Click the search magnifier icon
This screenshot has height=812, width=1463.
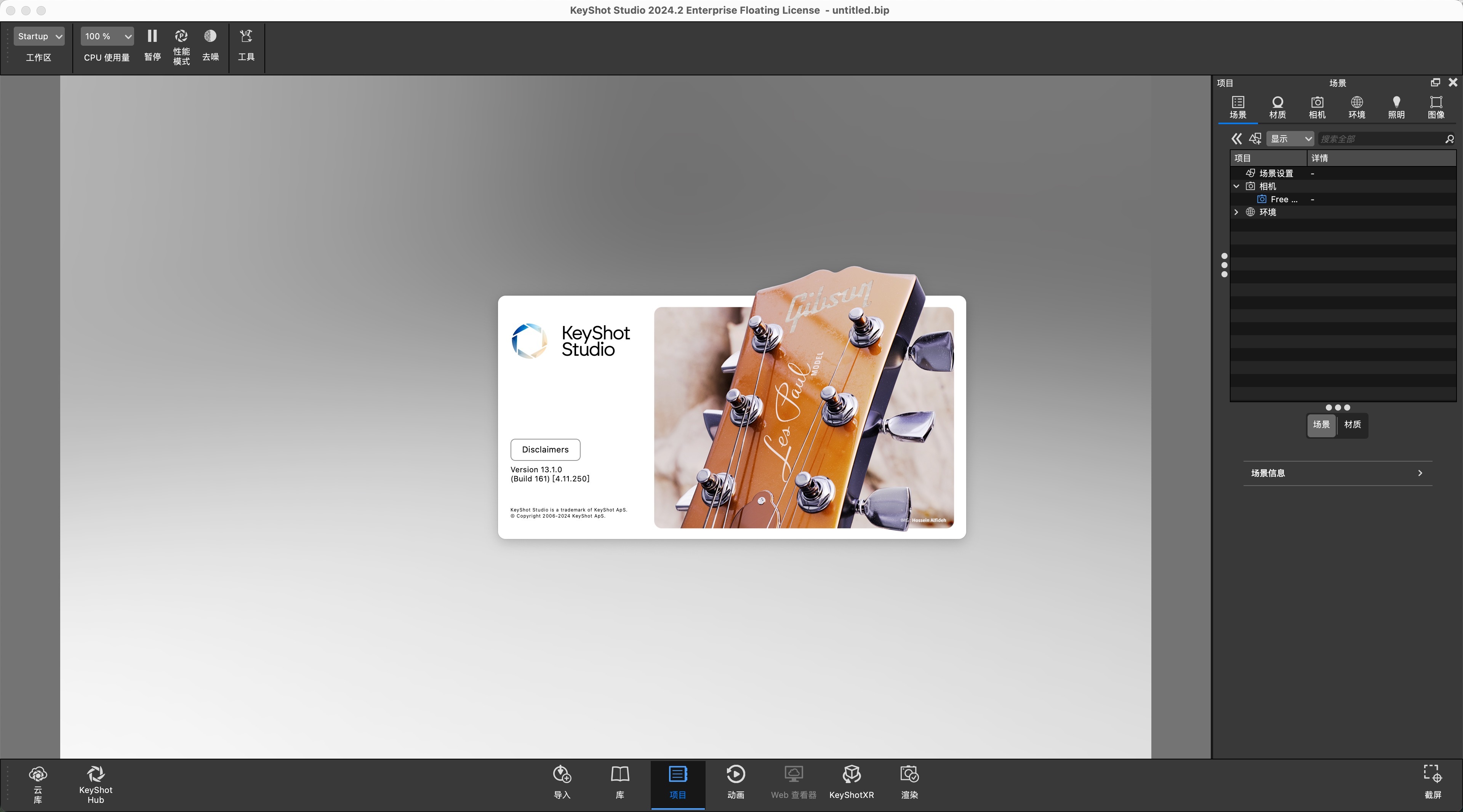click(x=1449, y=139)
